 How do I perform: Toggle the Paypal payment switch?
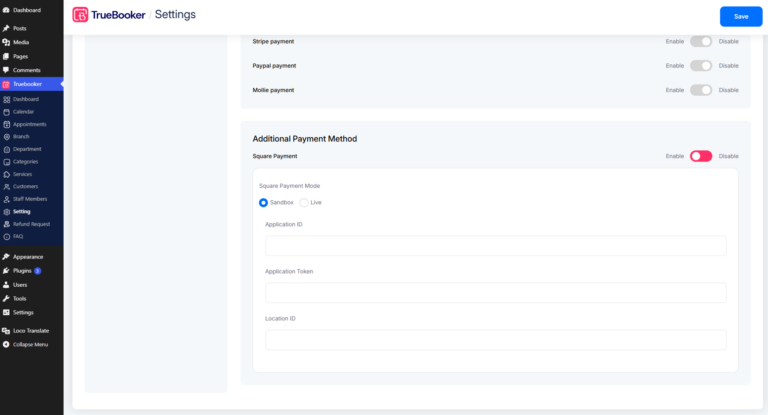[x=701, y=66]
